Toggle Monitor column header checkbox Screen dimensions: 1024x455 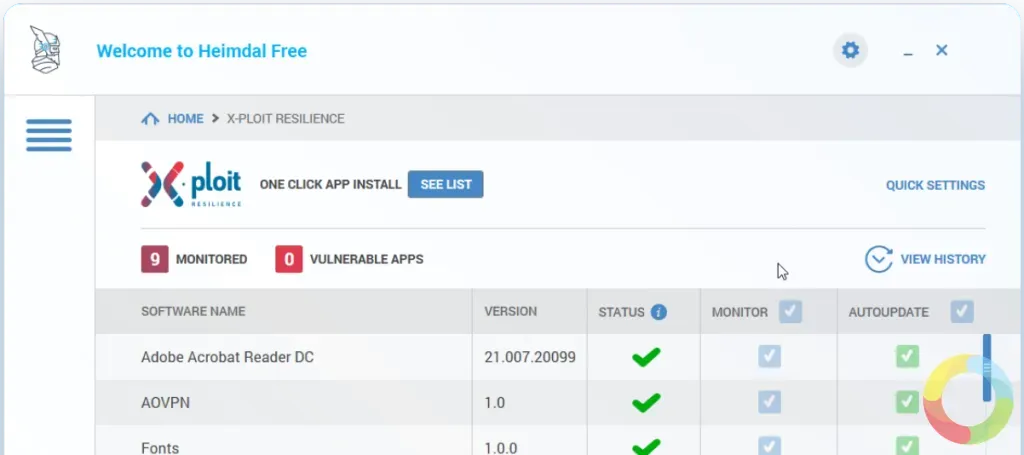[790, 311]
